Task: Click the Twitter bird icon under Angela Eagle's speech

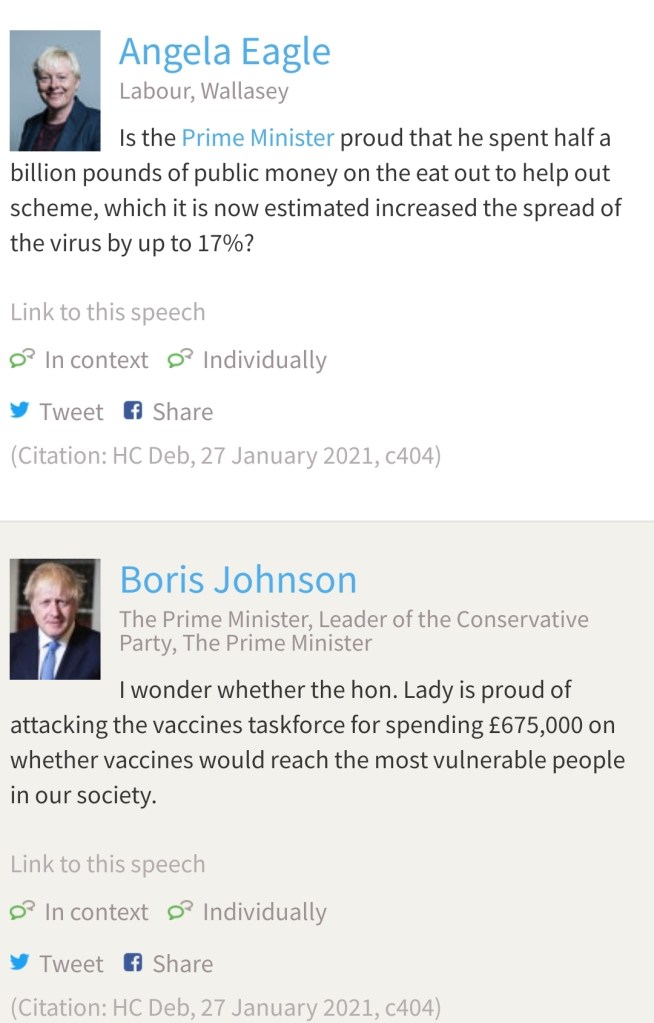Action: tap(20, 411)
